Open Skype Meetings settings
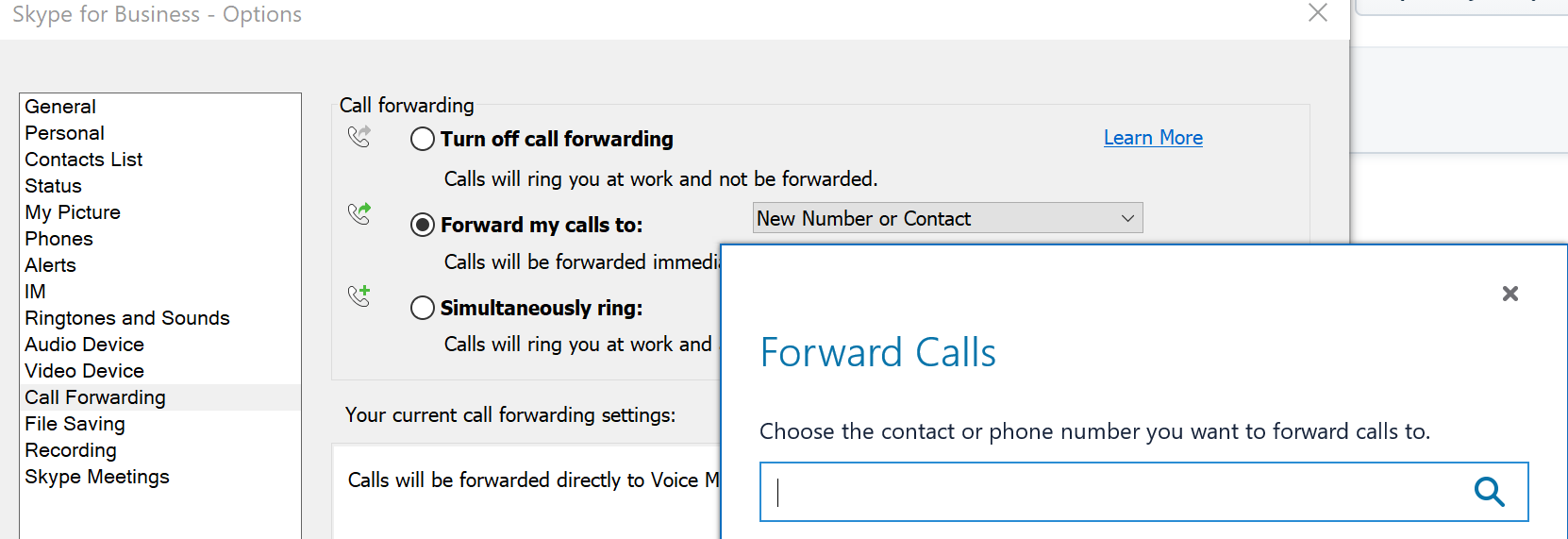1568x539 pixels. 97,477
